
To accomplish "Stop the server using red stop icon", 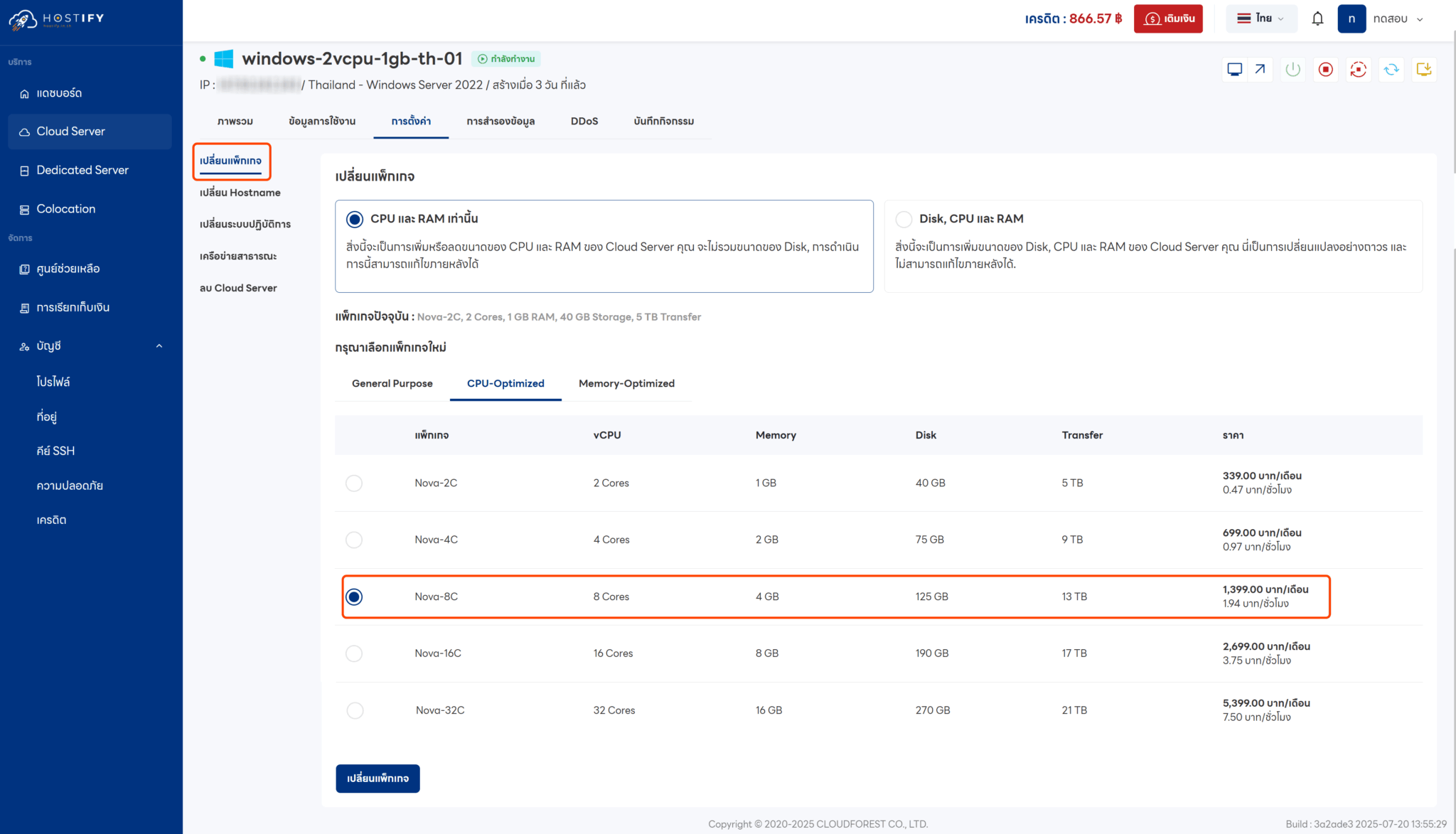I will click(x=1325, y=69).
